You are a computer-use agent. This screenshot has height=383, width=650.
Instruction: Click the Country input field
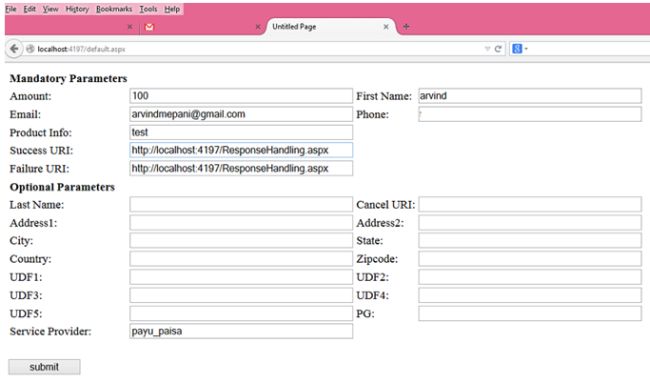[241, 259]
